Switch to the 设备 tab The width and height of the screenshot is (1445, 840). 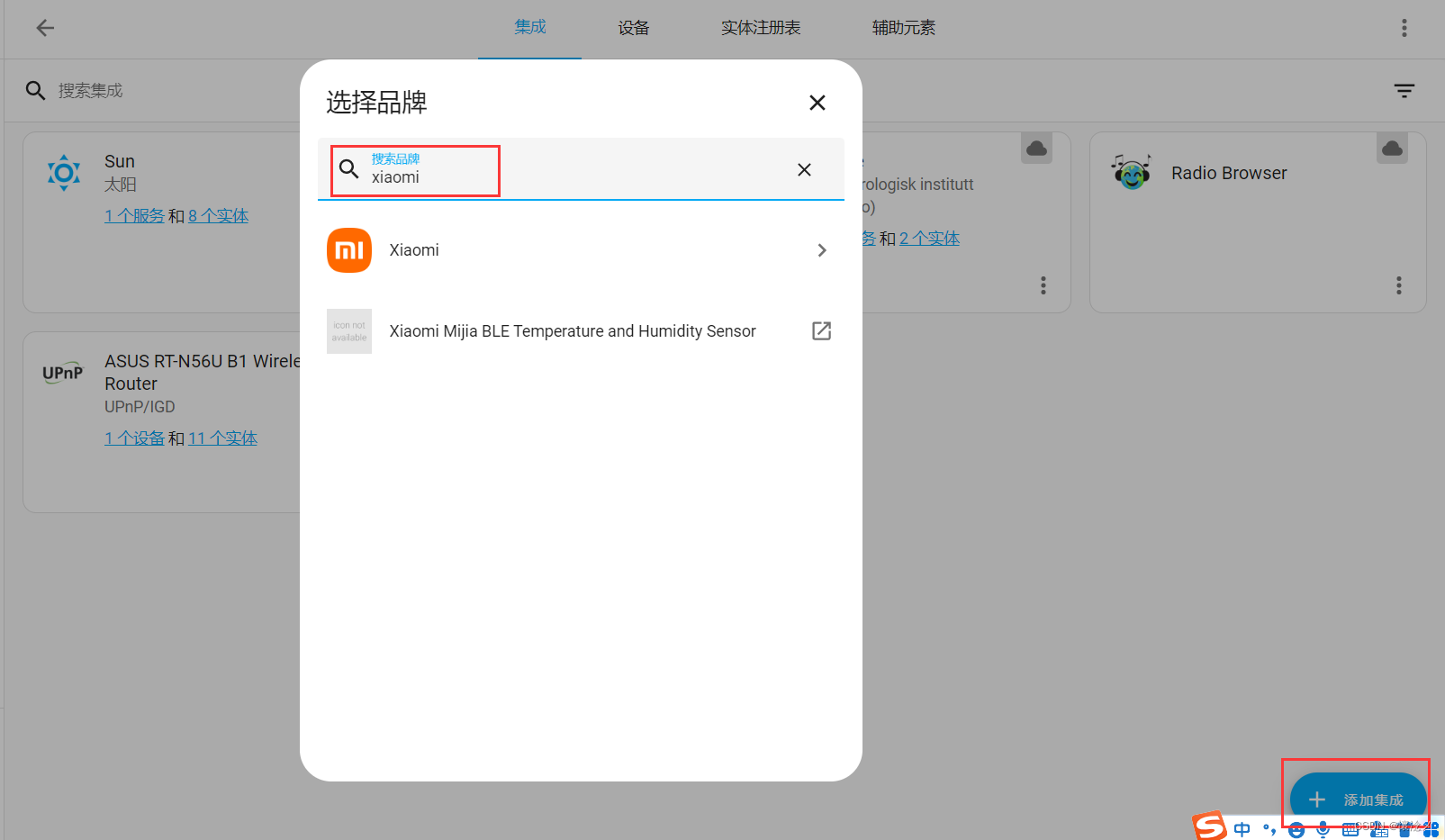click(x=634, y=28)
